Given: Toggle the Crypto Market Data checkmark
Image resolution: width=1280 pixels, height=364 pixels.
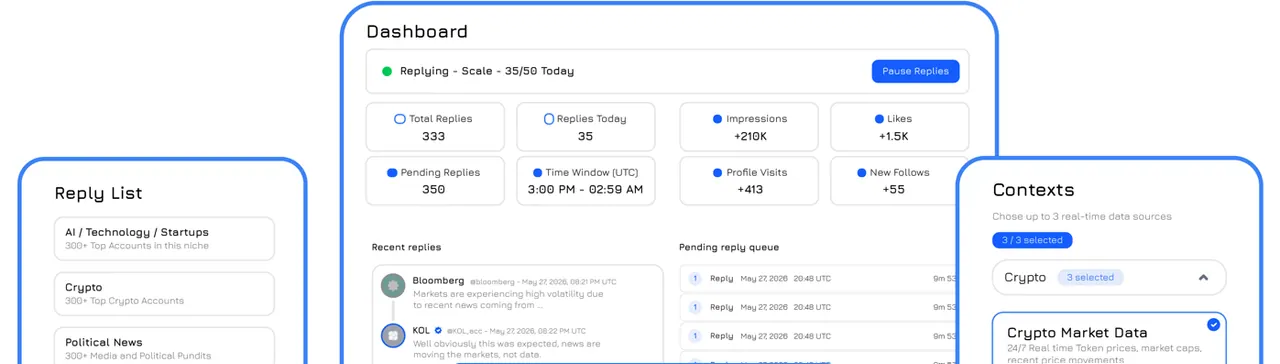Looking at the screenshot, I should point(1213,324).
